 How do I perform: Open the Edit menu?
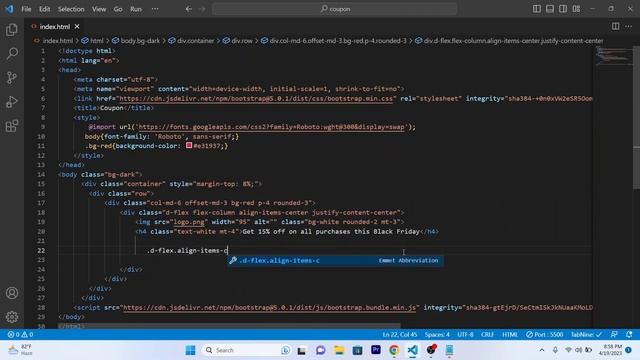pyautogui.click(x=44, y=9)
